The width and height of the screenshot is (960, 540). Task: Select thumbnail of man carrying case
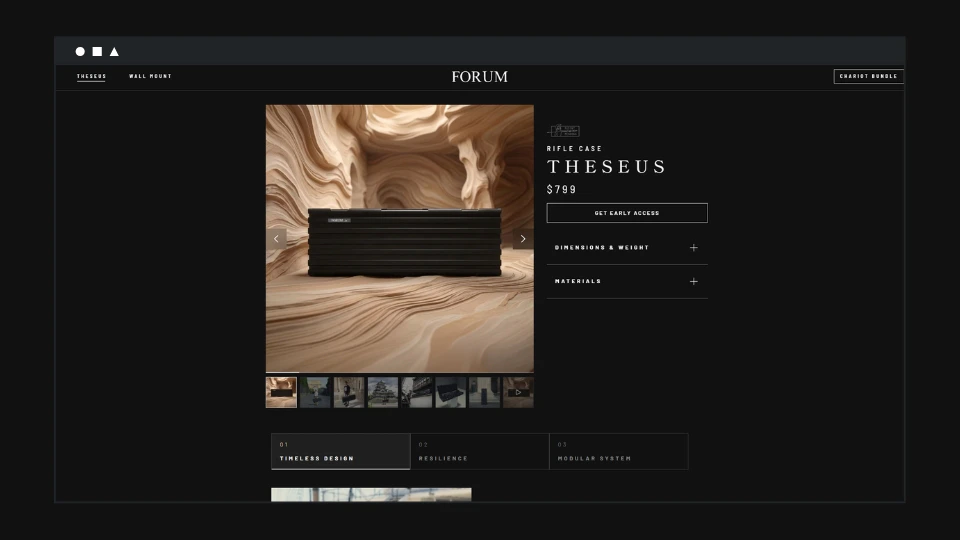pos(349,392)
